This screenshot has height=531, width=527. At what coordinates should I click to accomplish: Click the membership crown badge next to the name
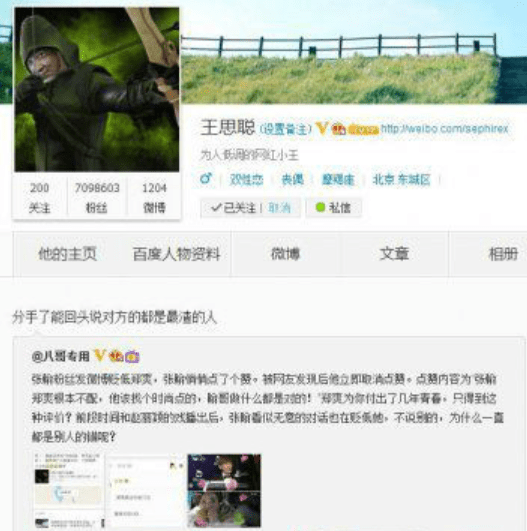338,129
